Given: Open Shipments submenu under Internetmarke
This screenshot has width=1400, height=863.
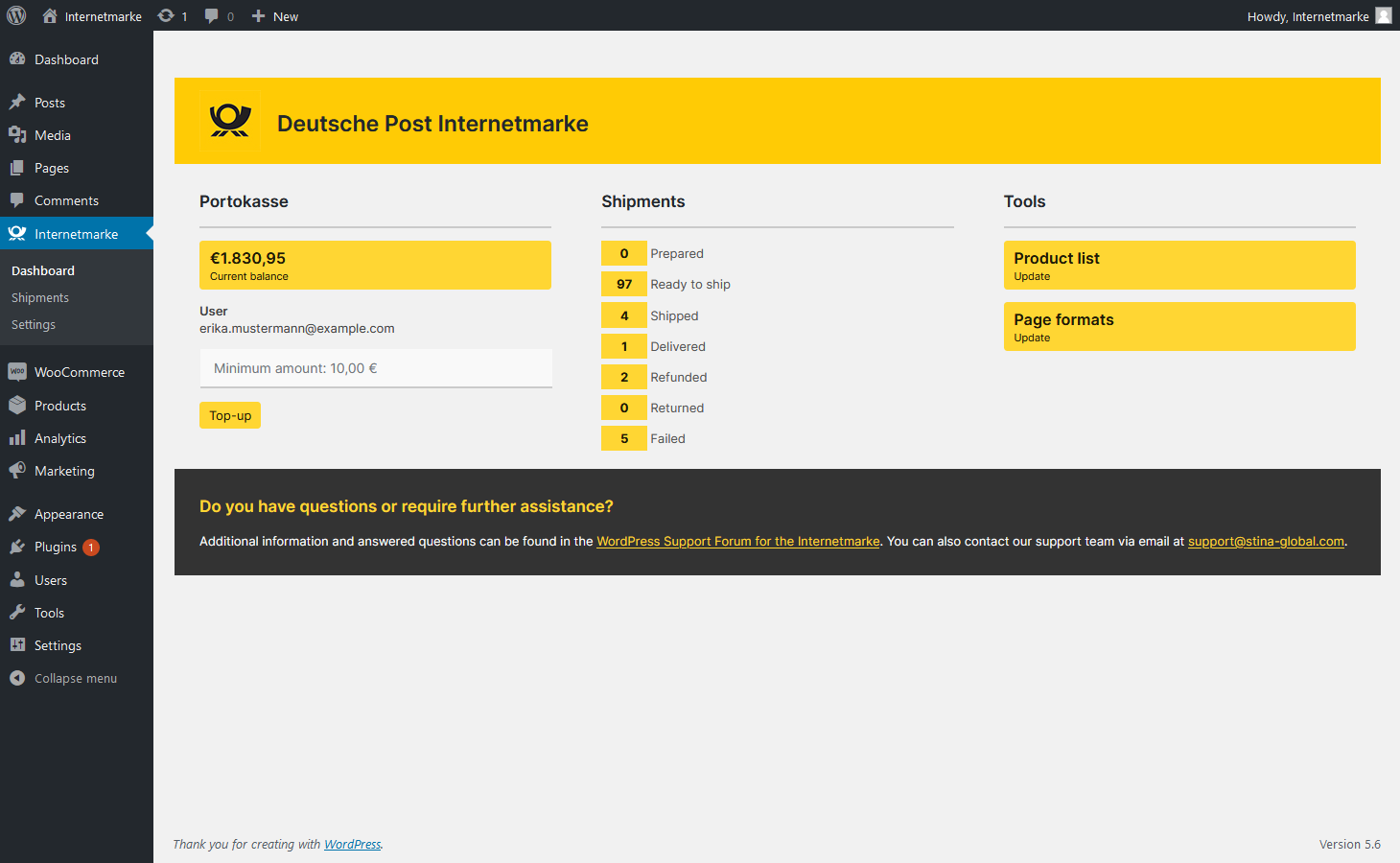Looking at the screenshot, I should pos(40,297).
